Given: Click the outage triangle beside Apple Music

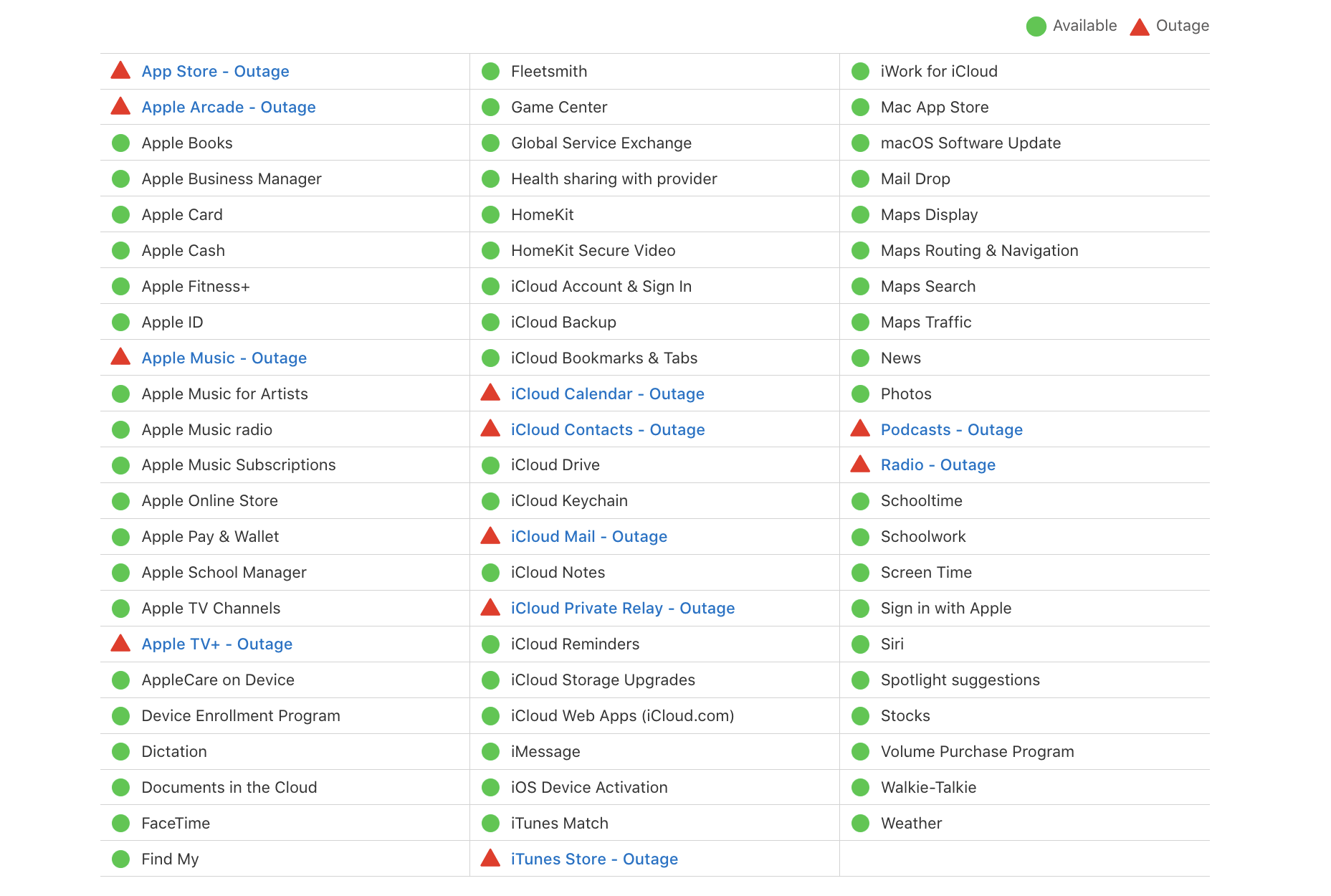Looking at the screenshot, I should (120, 357).
